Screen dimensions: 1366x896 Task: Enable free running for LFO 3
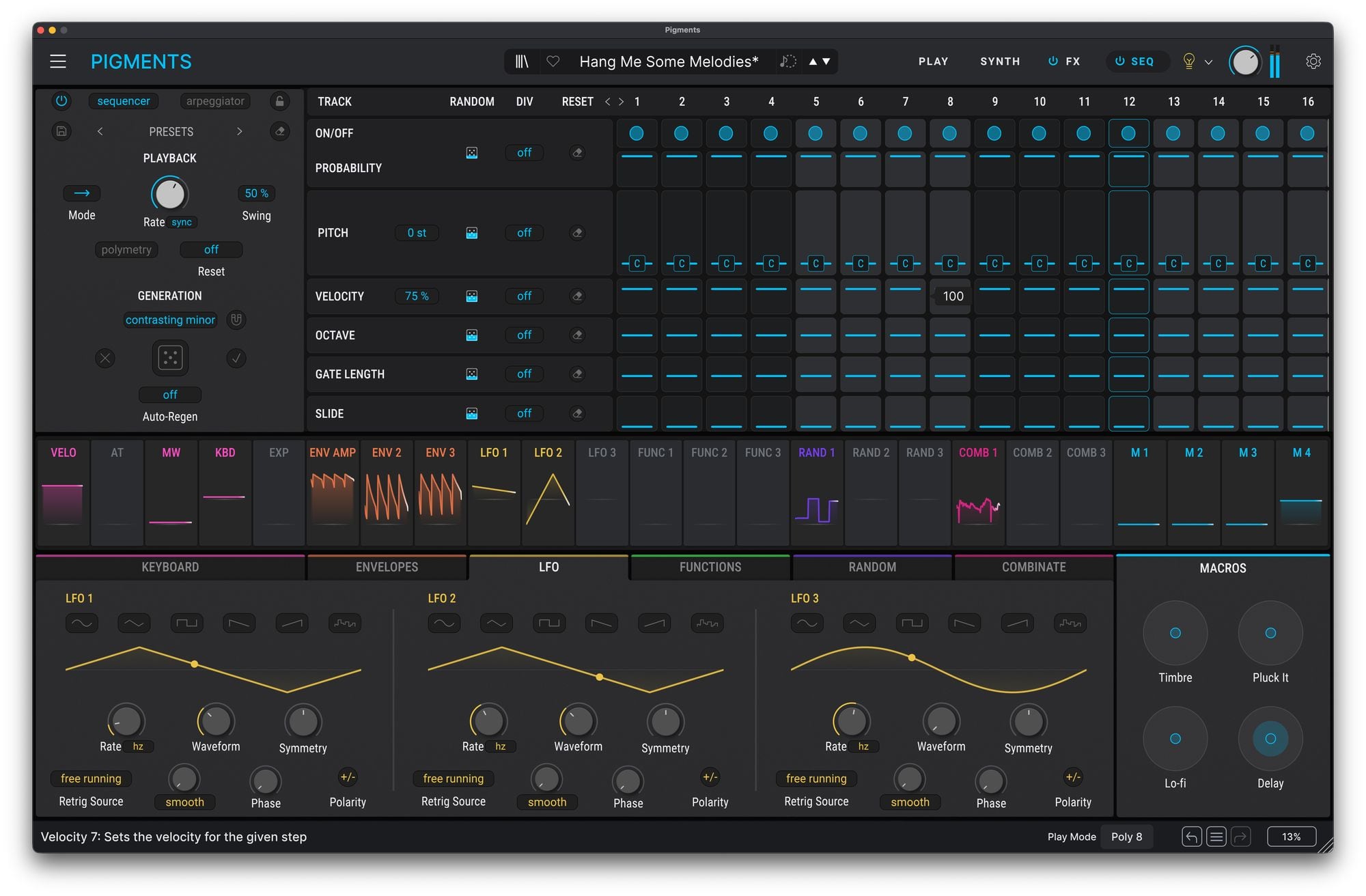coord(816,778)
